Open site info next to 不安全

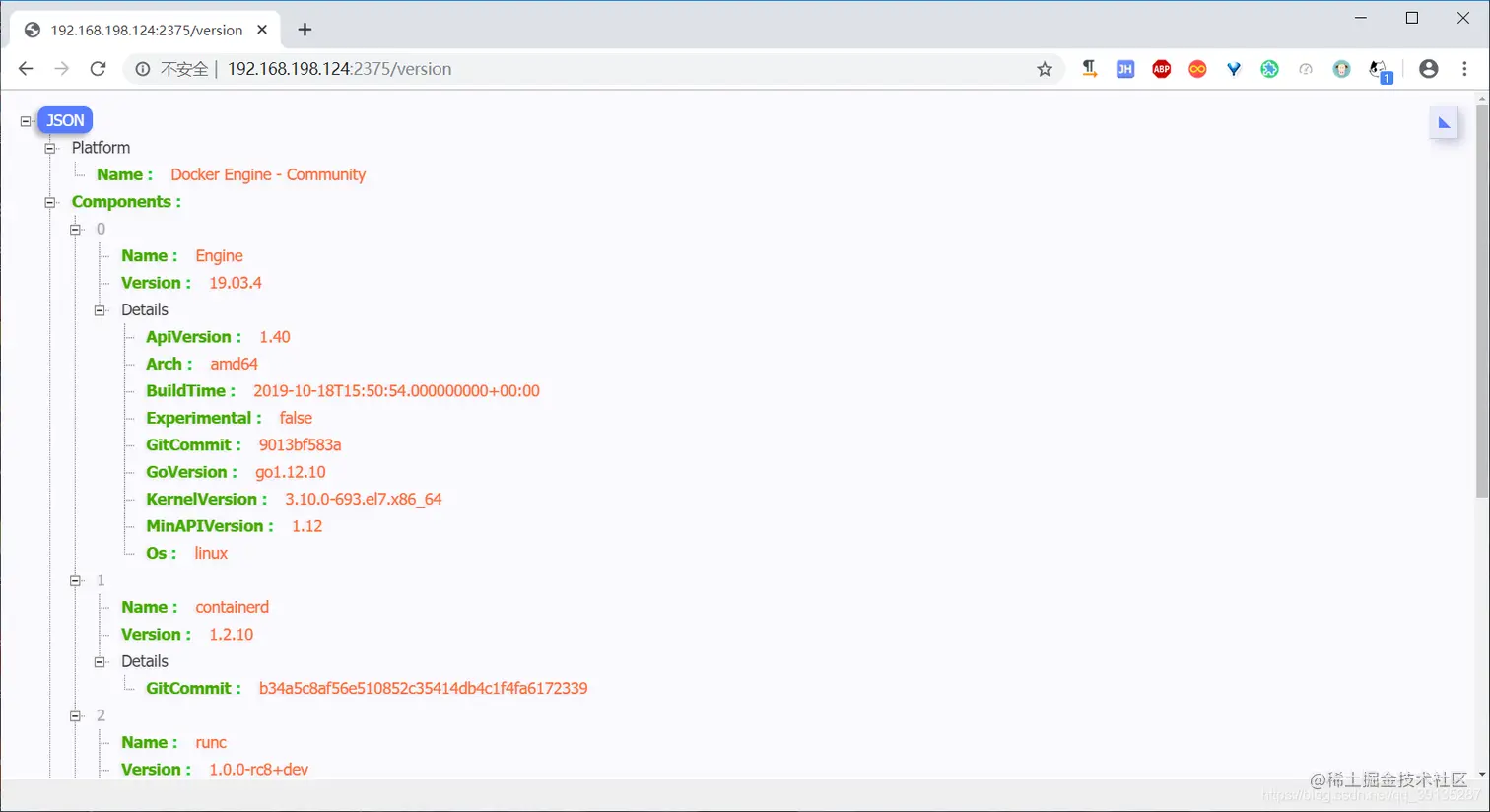click(143, 69)
